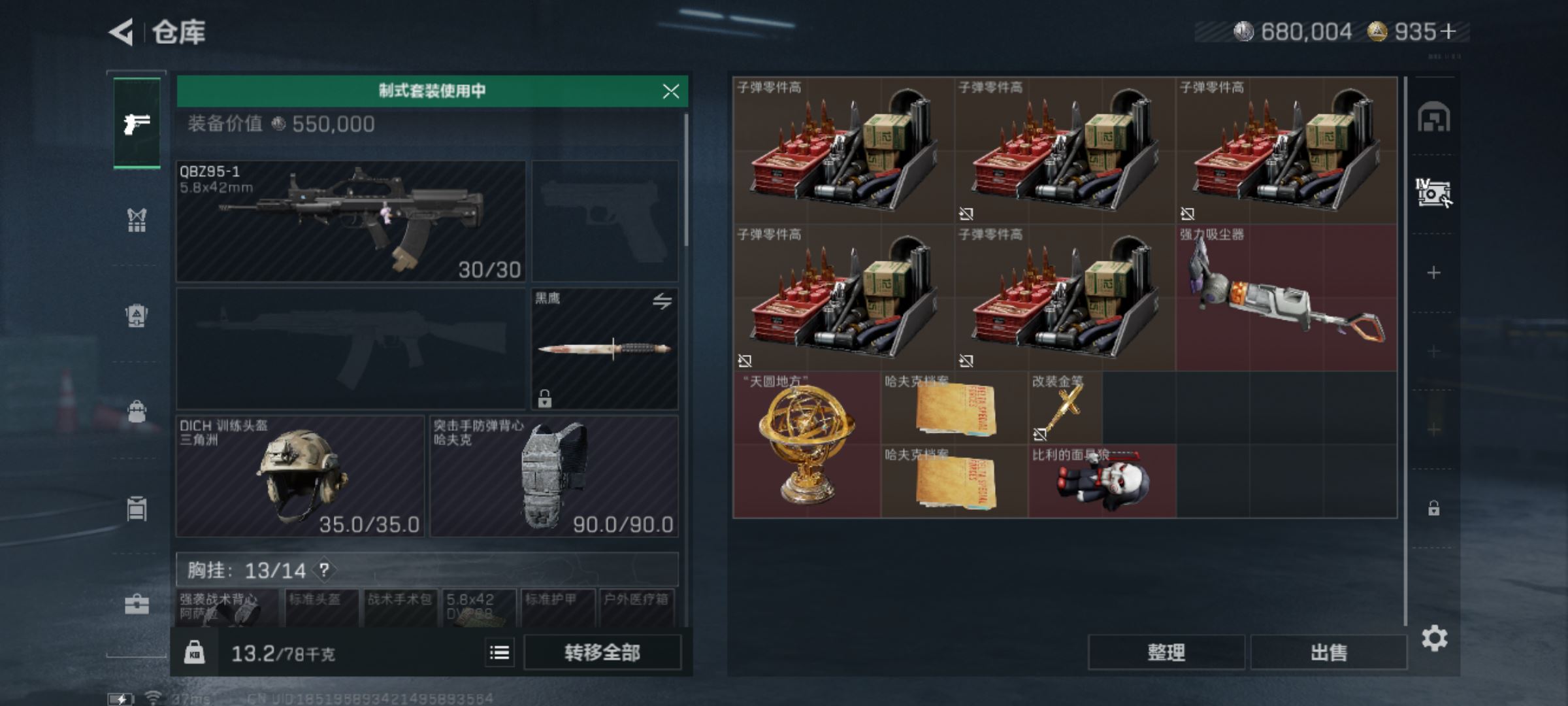Image resolution: width=1568 pixels, height=706 pixels.
Task: Click the 整理 sort button
Action: point(1166,652)
